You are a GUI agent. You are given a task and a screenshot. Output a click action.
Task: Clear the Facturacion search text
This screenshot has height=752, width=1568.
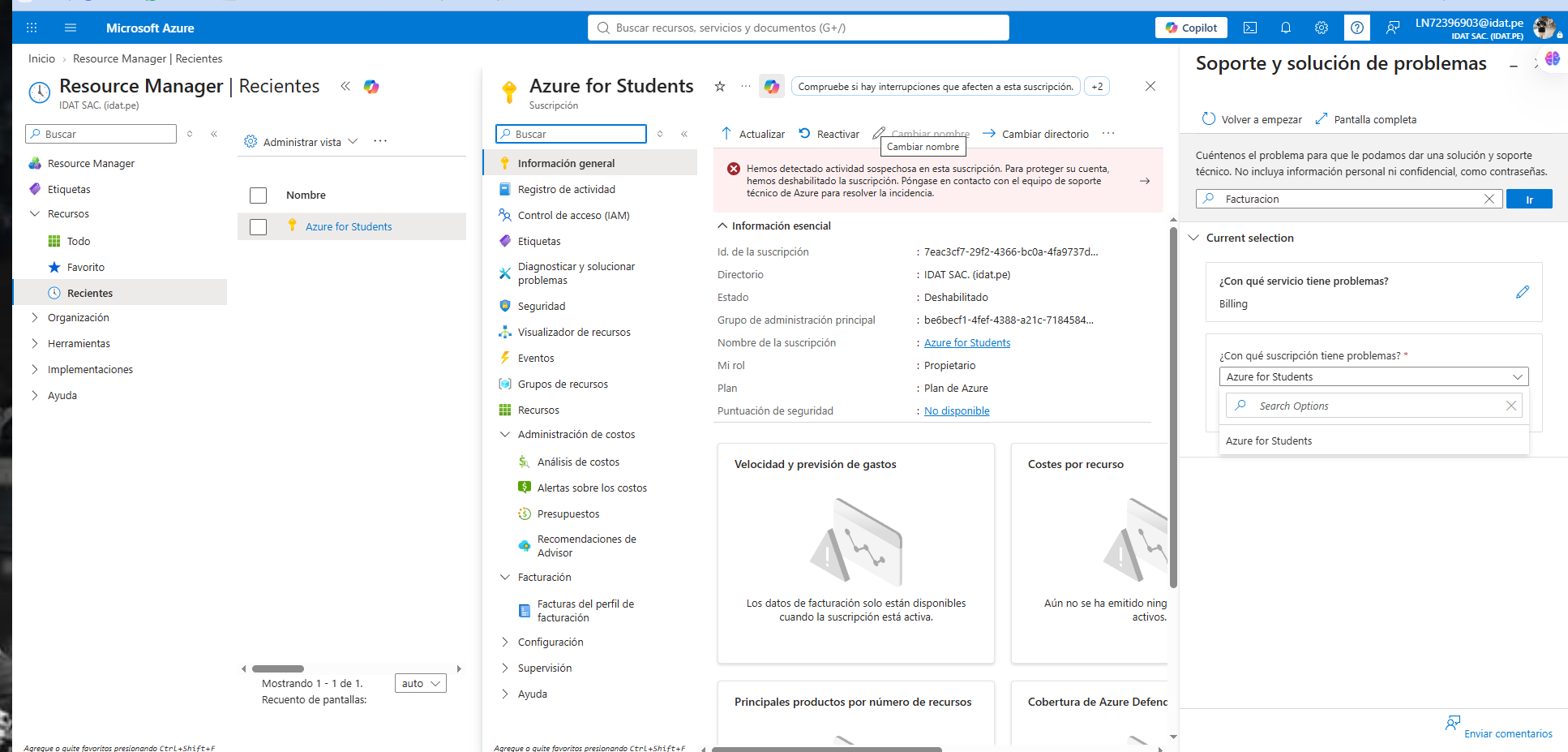[1489, 199]
